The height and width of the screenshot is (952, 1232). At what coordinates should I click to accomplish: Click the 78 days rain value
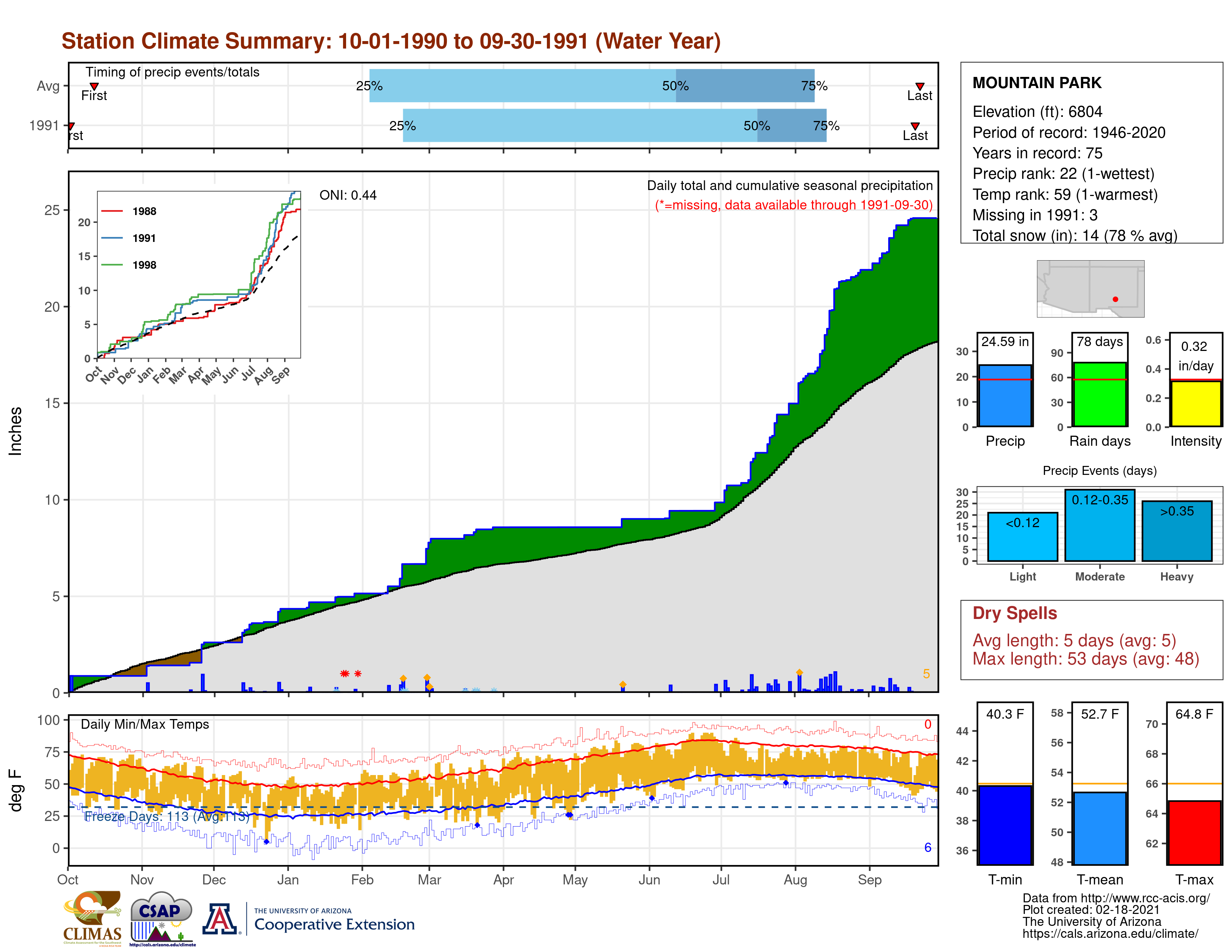[x=1100, y=342]
